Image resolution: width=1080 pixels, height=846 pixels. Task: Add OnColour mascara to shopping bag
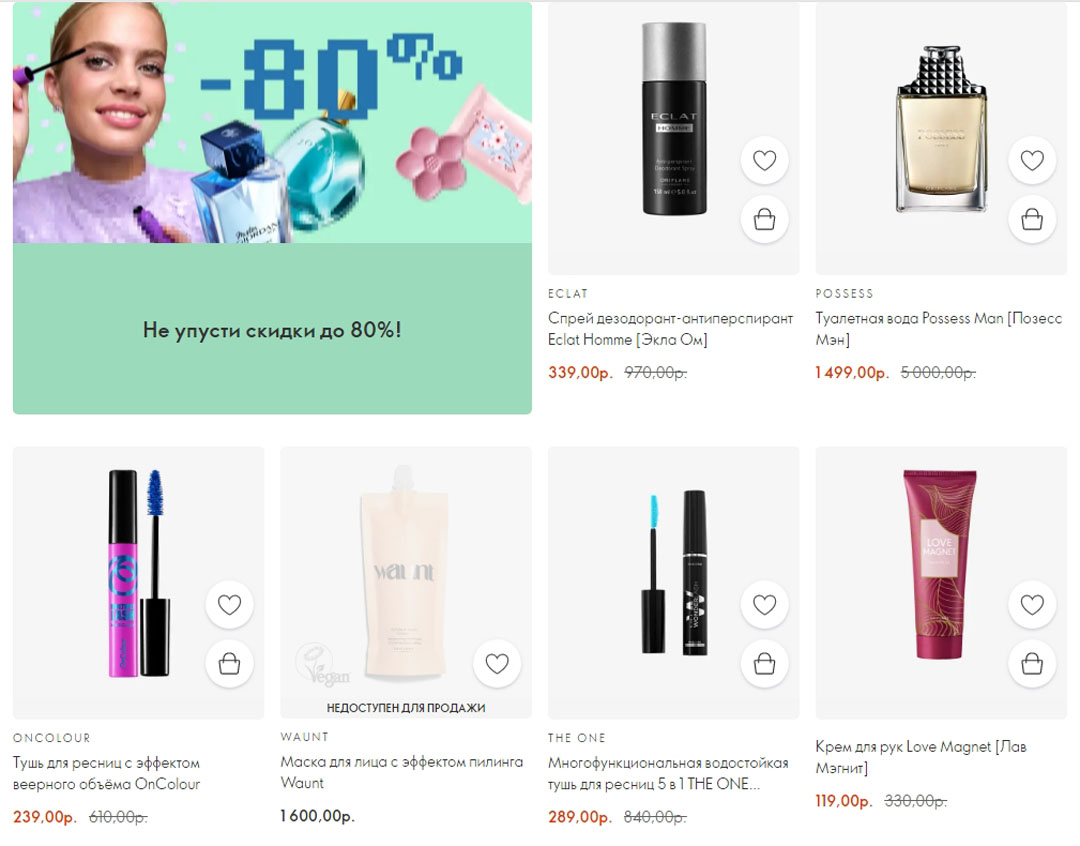click(x=229, y=664)
